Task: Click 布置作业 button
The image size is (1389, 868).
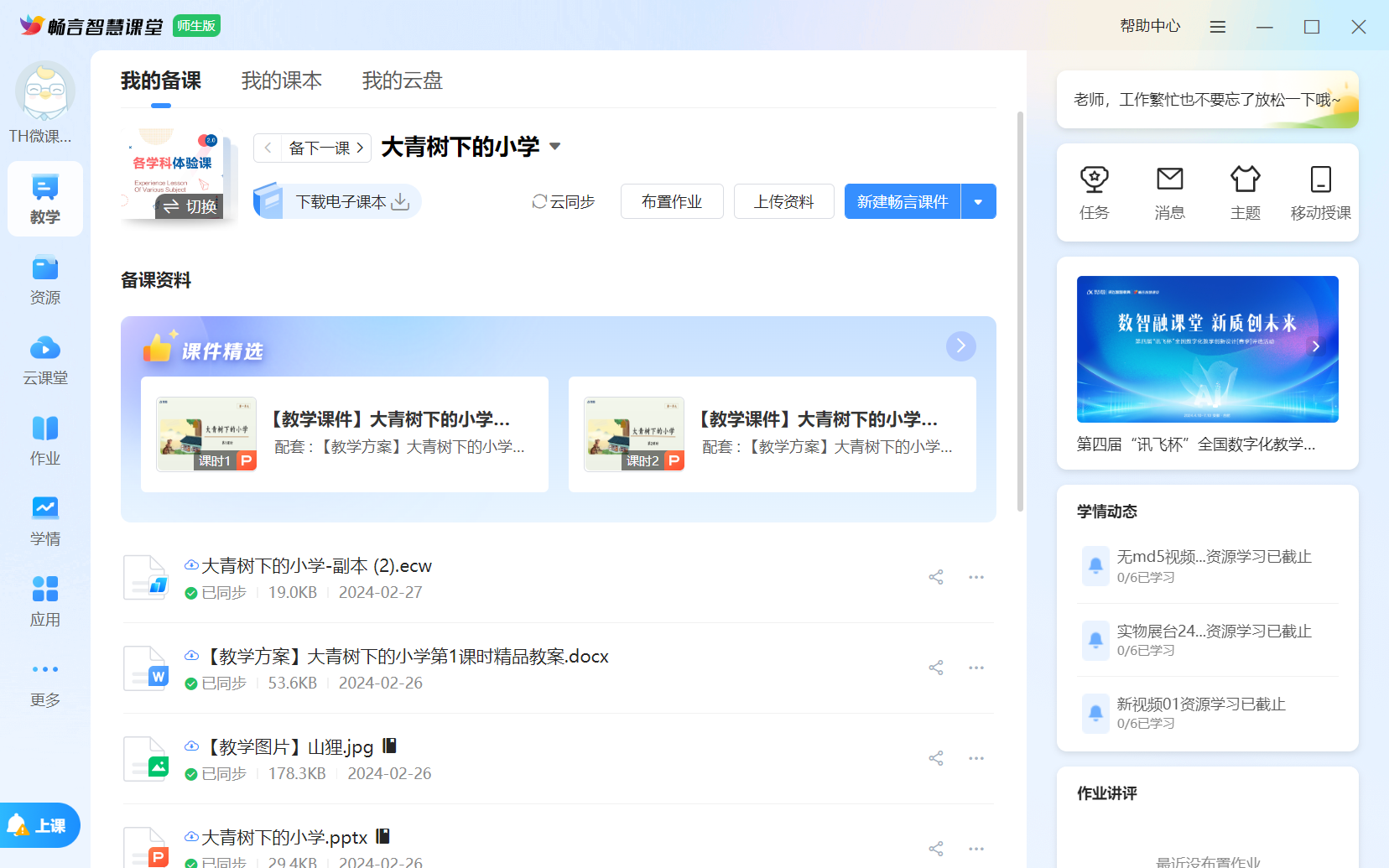Action: (x=672, y=201)
